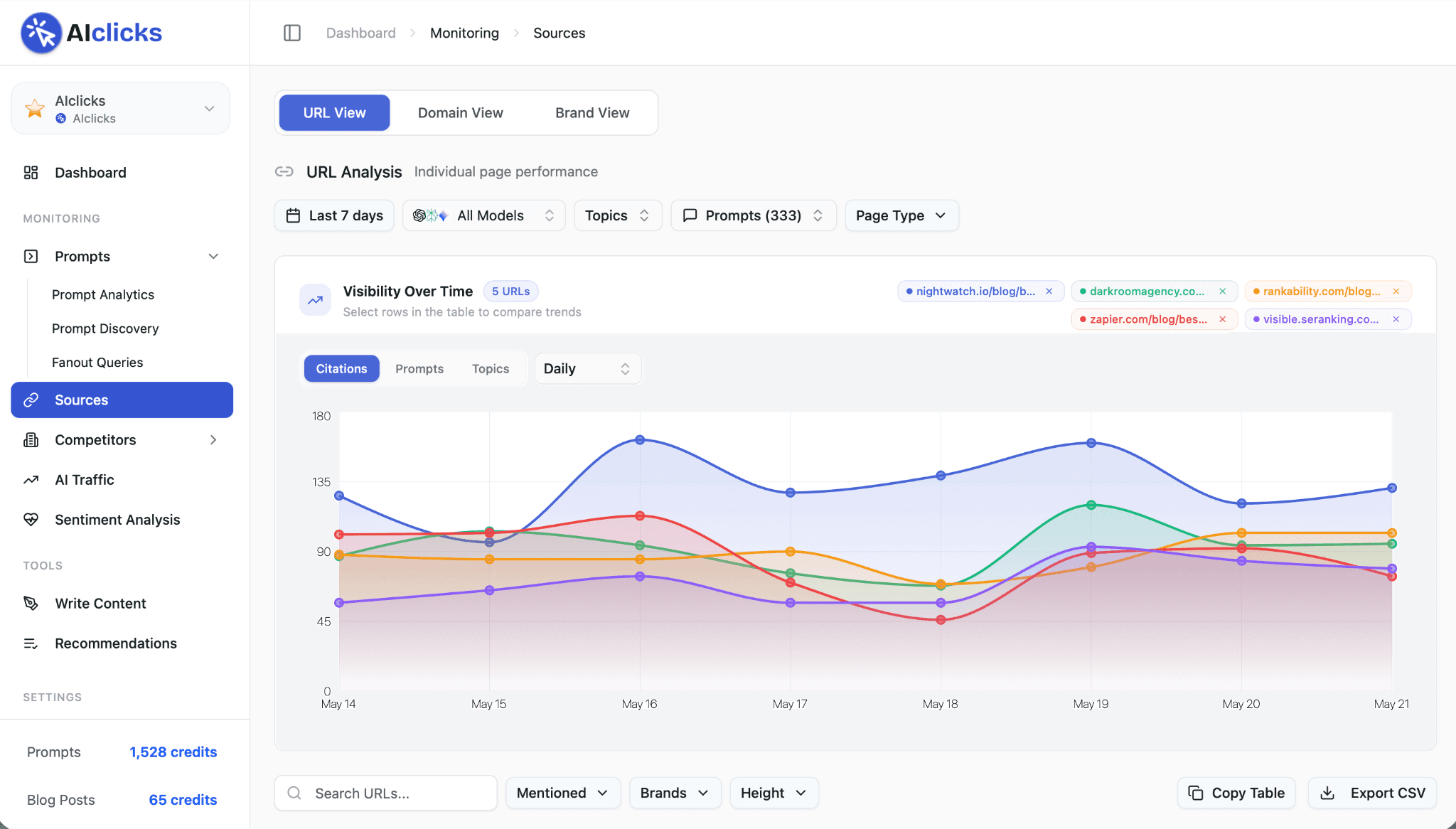Image resolution: width=1456 pixels, height=829 pixels.
Task: Click the Copy Table button
Action: click(x=1236, y=793)
